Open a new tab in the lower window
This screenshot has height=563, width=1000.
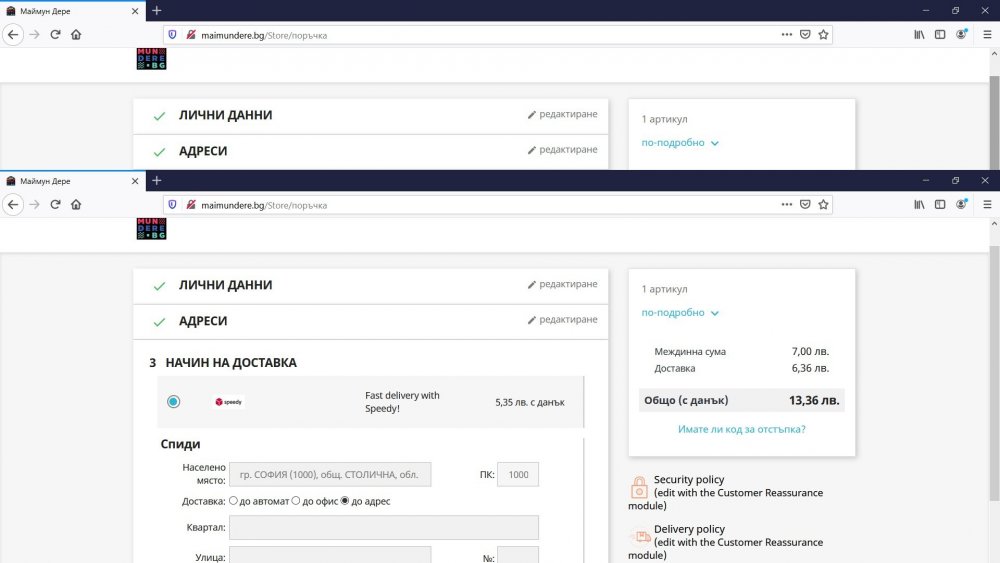[x=157, y=181]
